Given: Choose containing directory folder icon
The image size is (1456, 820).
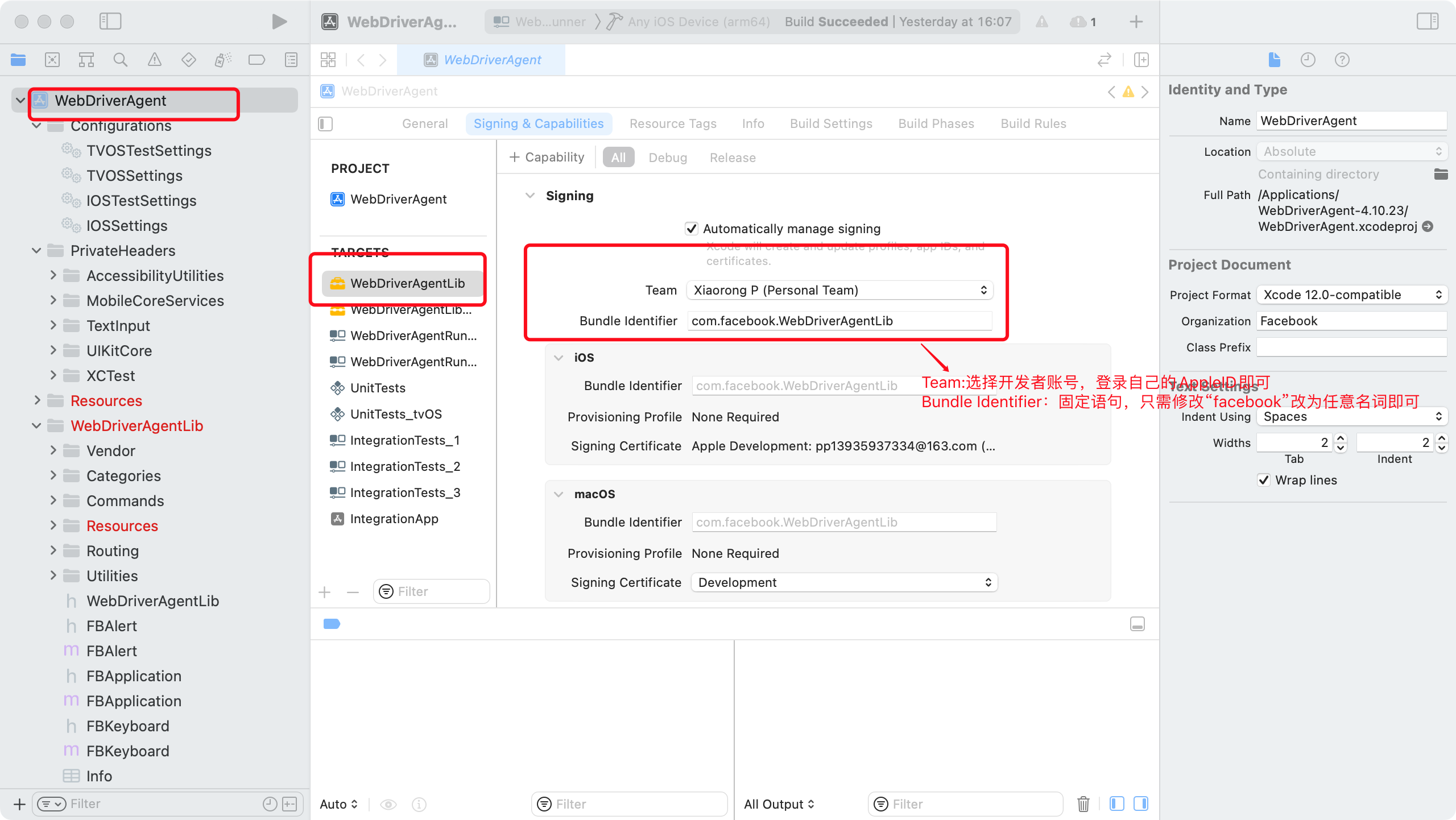Looking at the screenshot, I should click(1441, 174).
